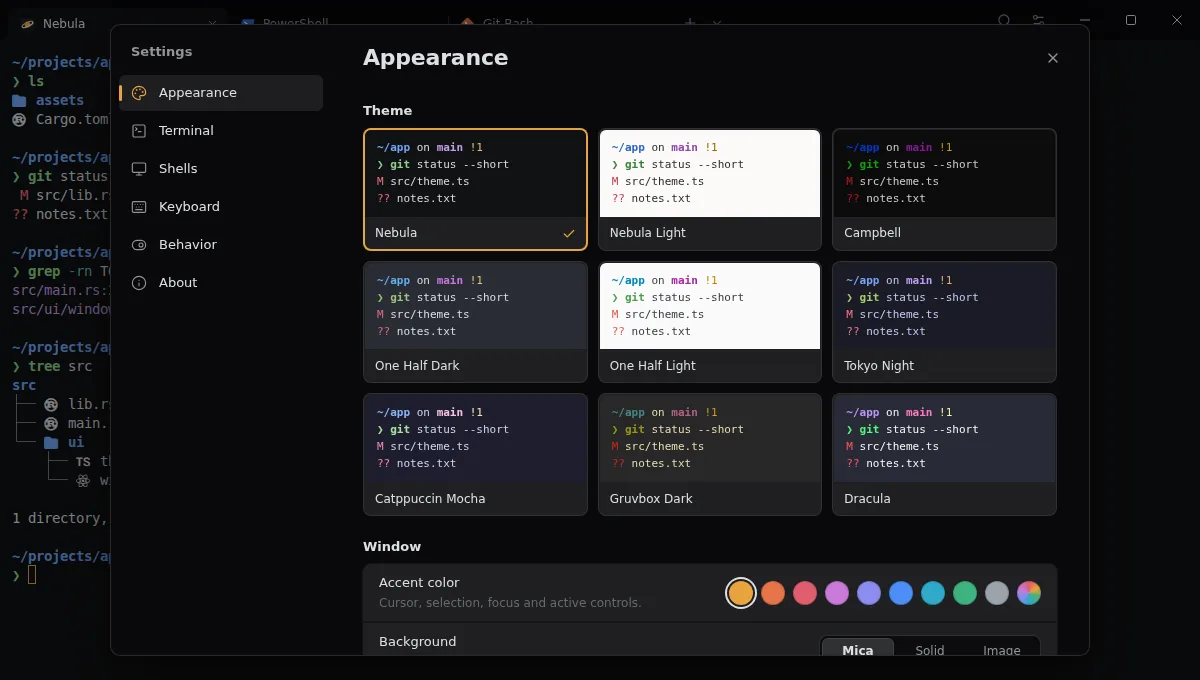
Task: Open the custom rainbow color picker
Action: point(1029,593)
